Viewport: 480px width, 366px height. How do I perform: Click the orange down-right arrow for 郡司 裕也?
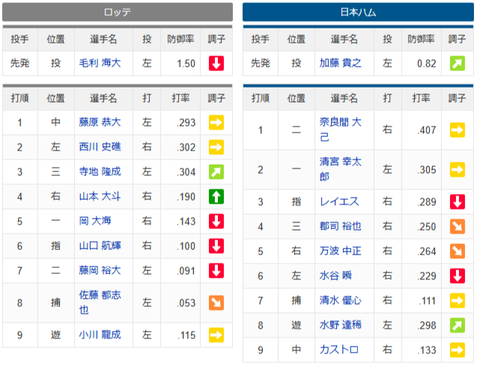[x=457, y=227]
